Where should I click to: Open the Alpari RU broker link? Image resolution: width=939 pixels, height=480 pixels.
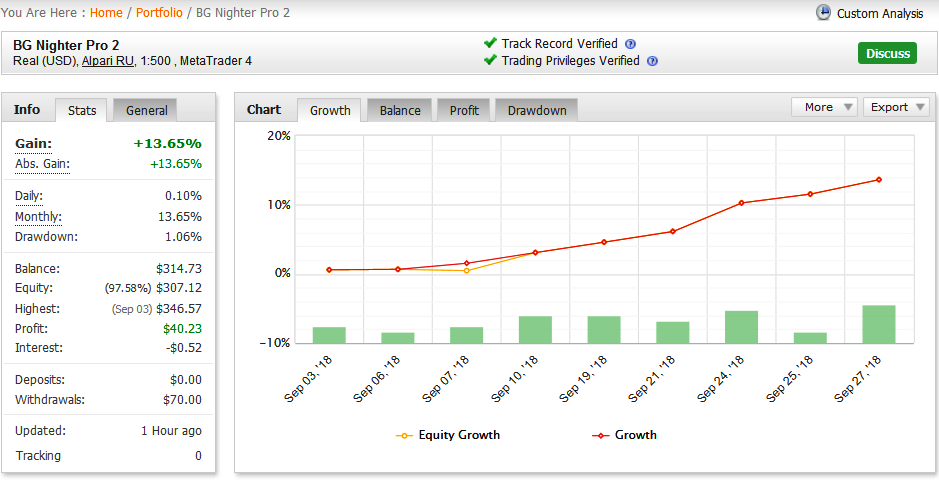pyautogui.click(x=108, y=61)
